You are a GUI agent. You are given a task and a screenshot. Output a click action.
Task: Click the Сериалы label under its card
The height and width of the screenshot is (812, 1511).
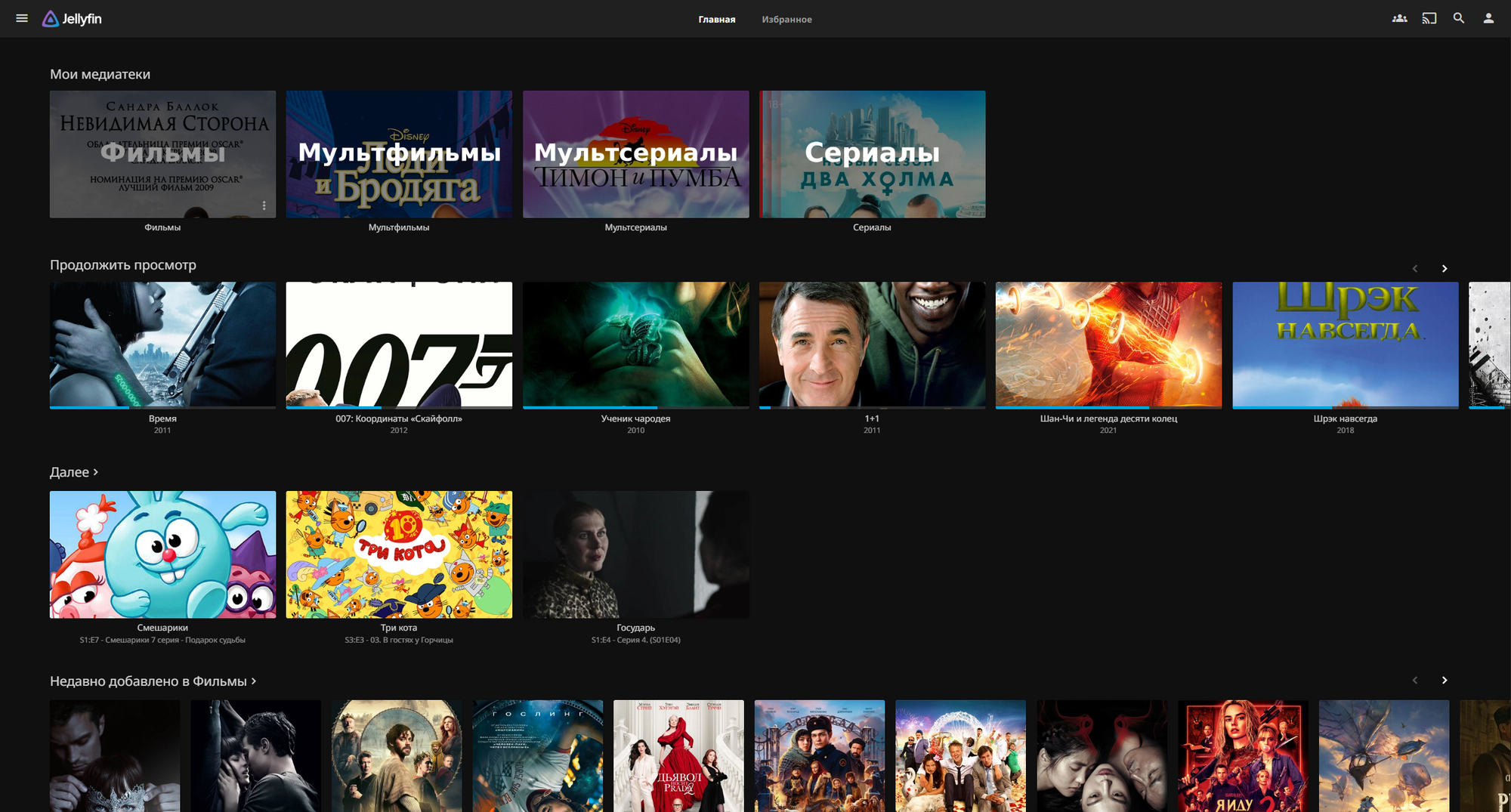coord(873,227)
